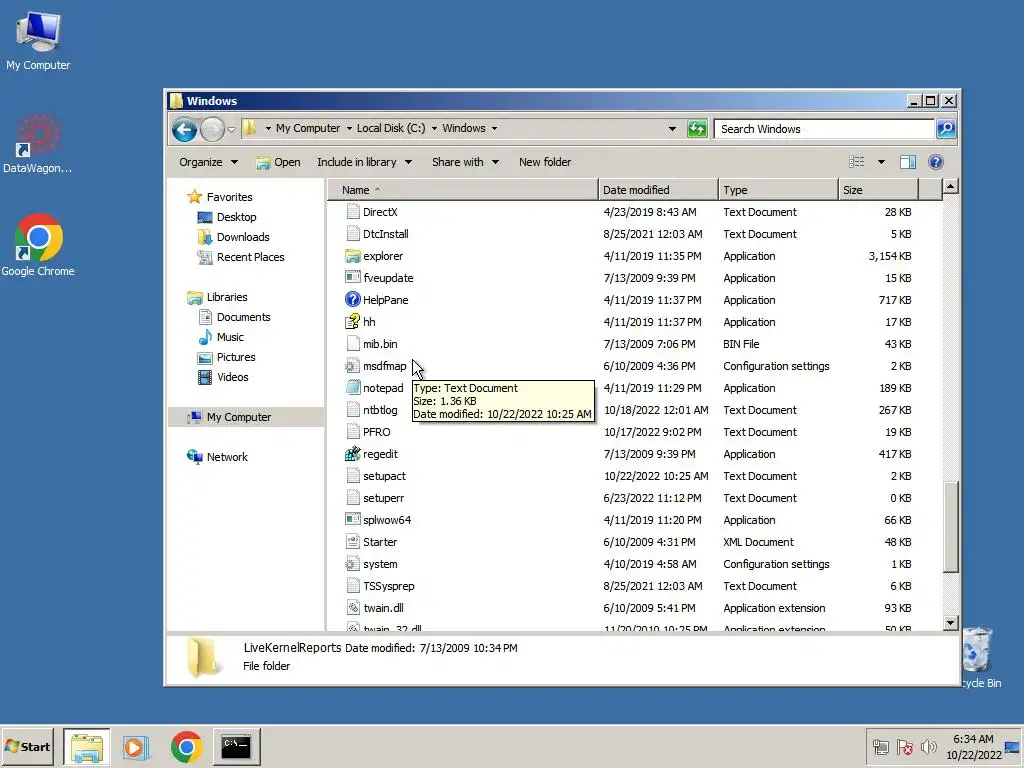This screenshot has width=1024, height=768.
Task: Open the DataWagon desktop shortcut
Action: coord(37,143)
